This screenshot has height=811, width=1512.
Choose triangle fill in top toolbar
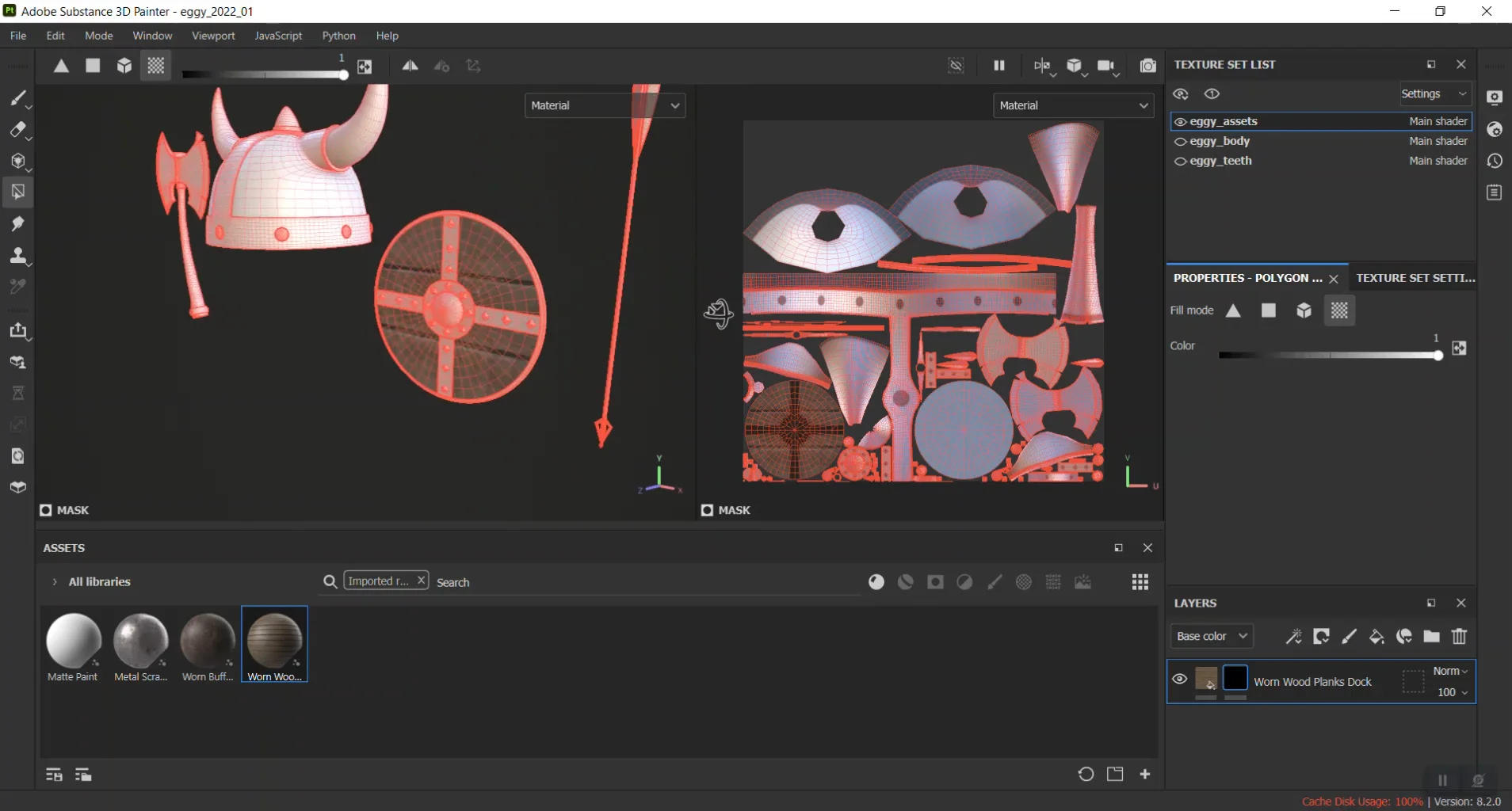coord(61,66)
